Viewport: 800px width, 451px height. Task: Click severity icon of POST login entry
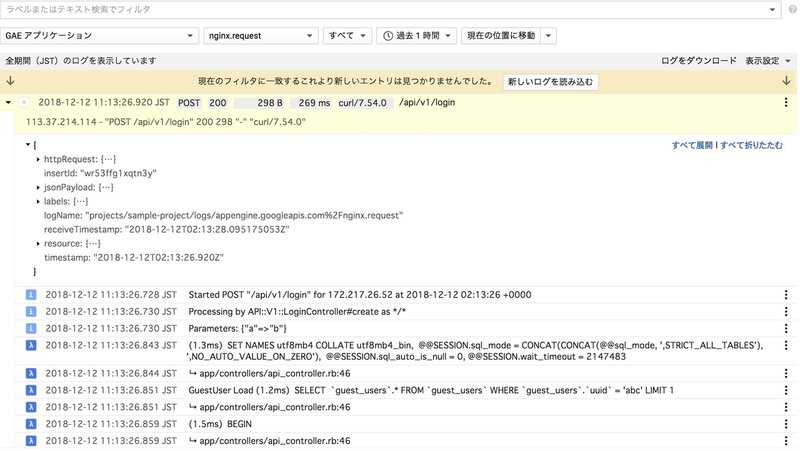pyautogui.click(x=24, y=103)
